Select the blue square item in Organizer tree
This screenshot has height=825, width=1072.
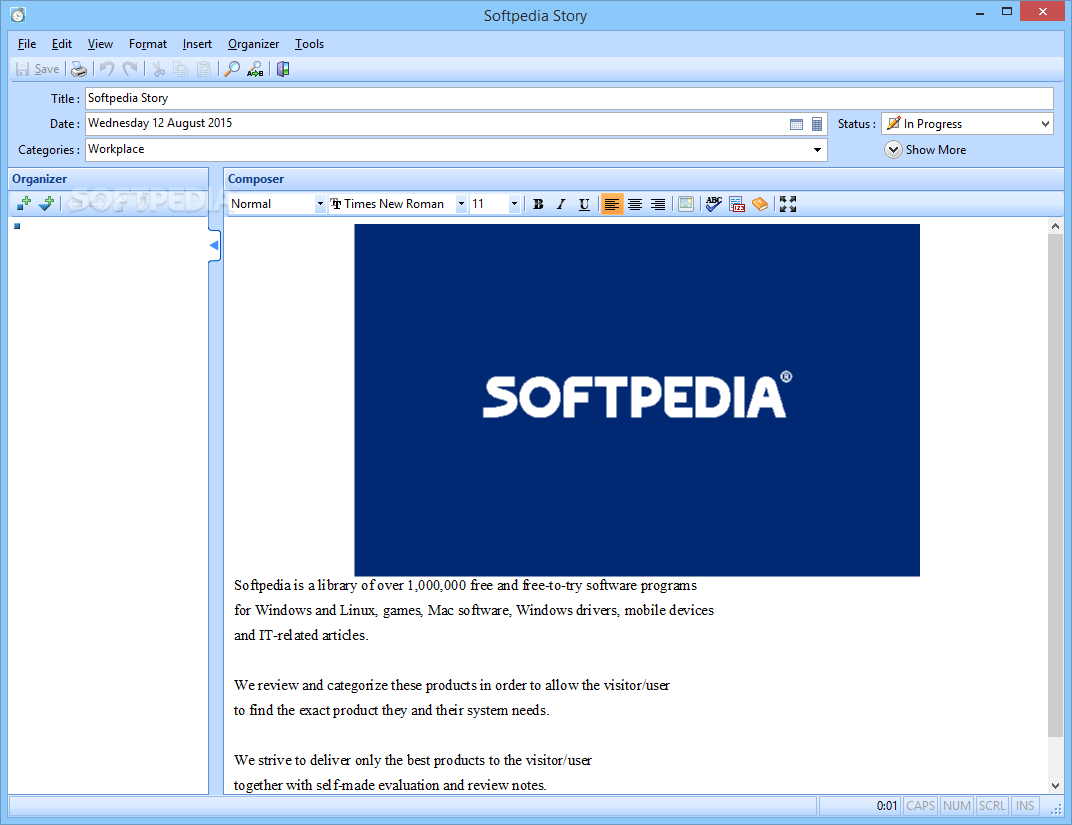(x=17, y=226)
